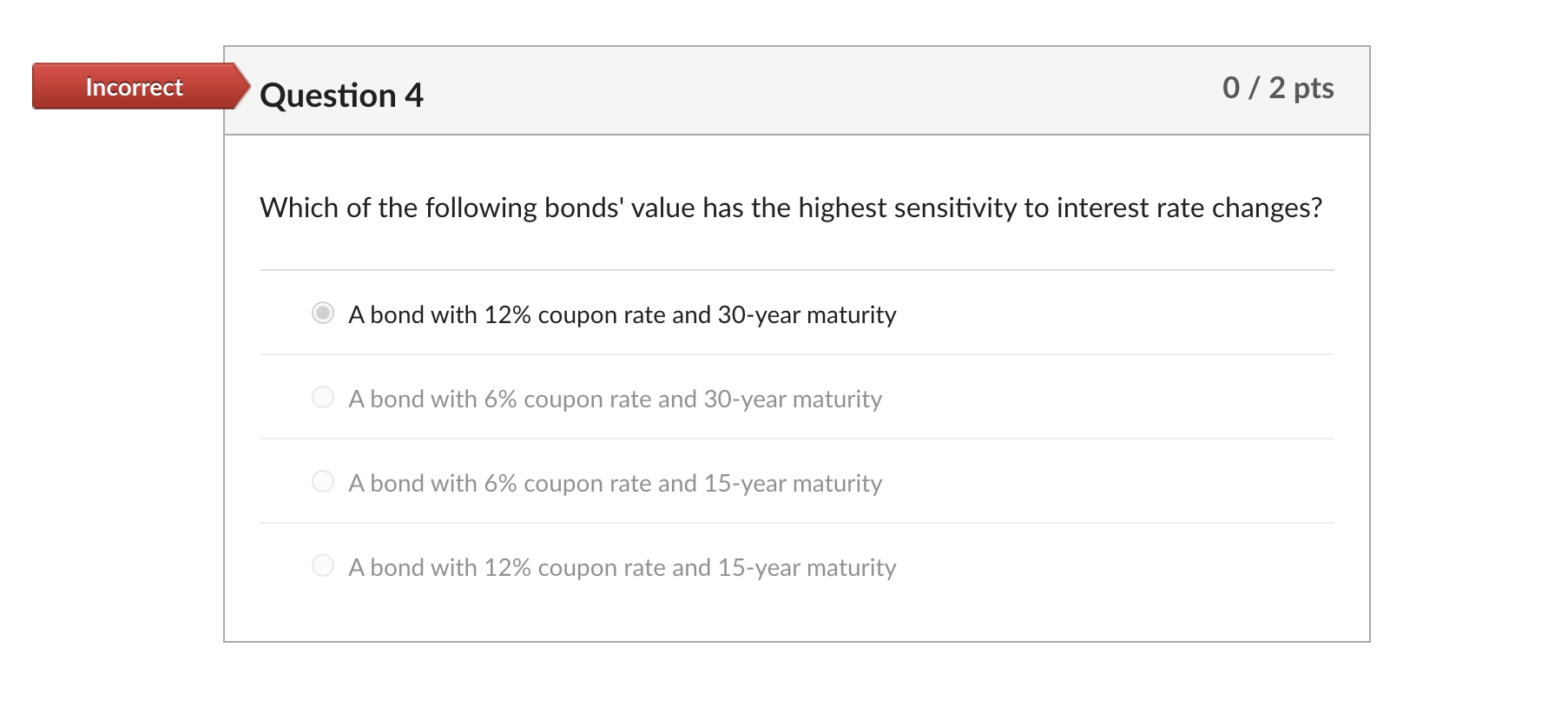This screenshot has width=1568, height=707.
Task: Click answer text "A bond with 12% coupon rate and 15-year maturity"
Action: click(622, 567)
